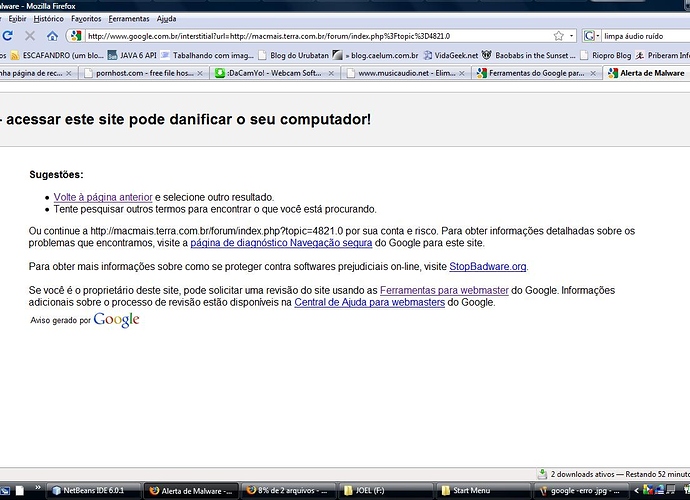
Task: Go to the home page icon
Action: click(x=52, y=36)
